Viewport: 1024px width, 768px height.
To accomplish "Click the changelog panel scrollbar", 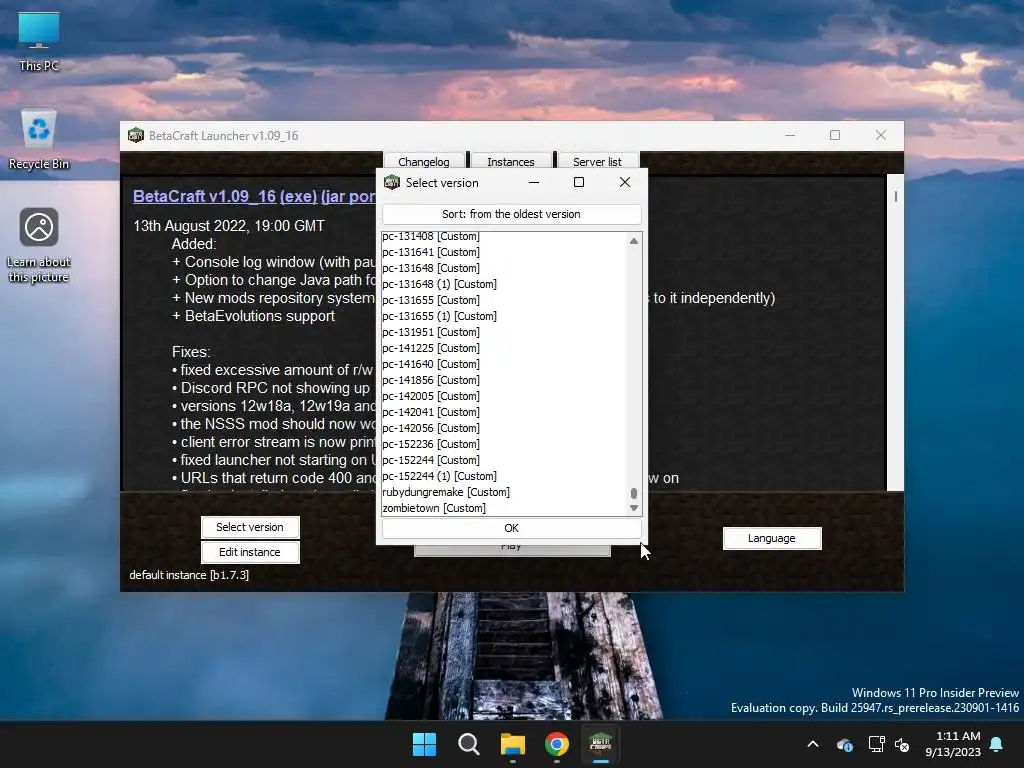I will pos(895,196).
